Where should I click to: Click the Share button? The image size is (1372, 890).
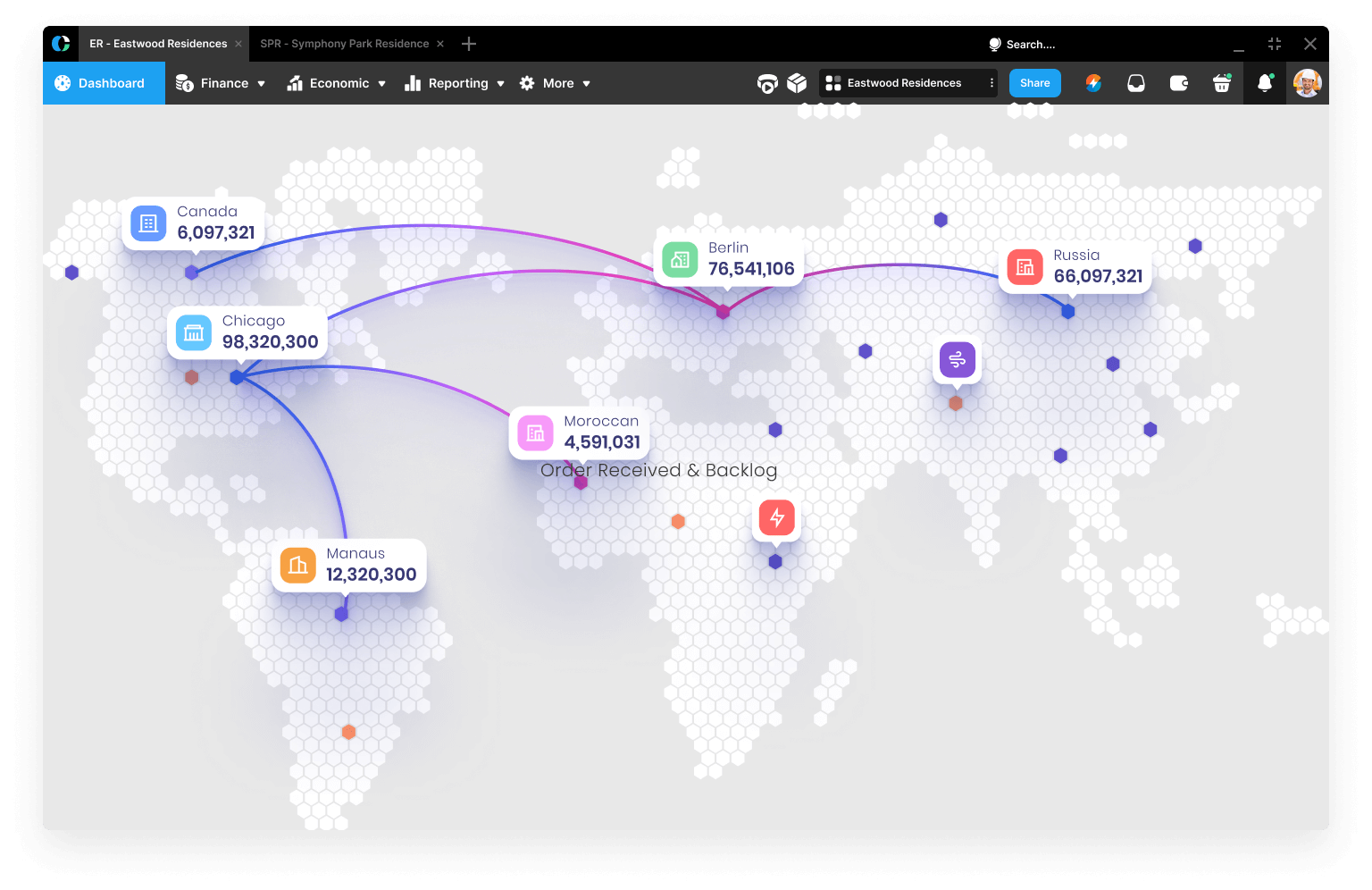(1034, 83)
